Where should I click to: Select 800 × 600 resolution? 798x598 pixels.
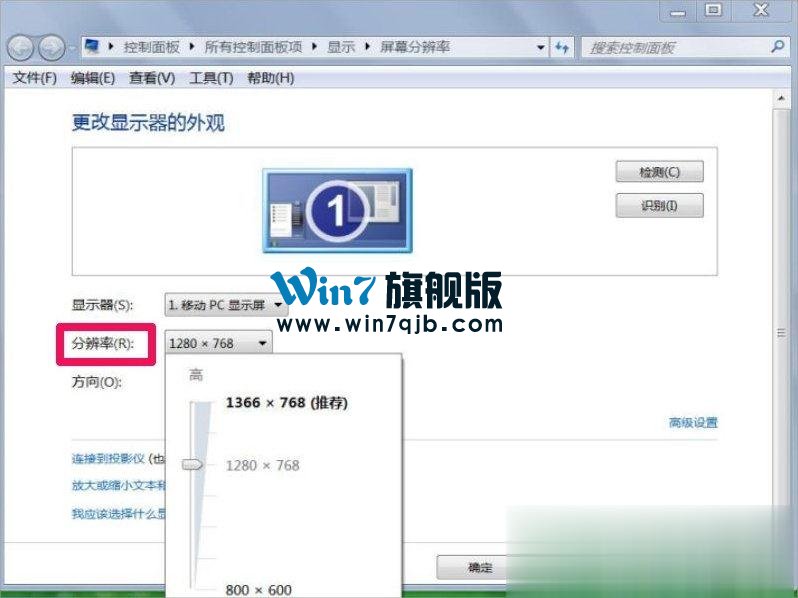tap(259, 589)
